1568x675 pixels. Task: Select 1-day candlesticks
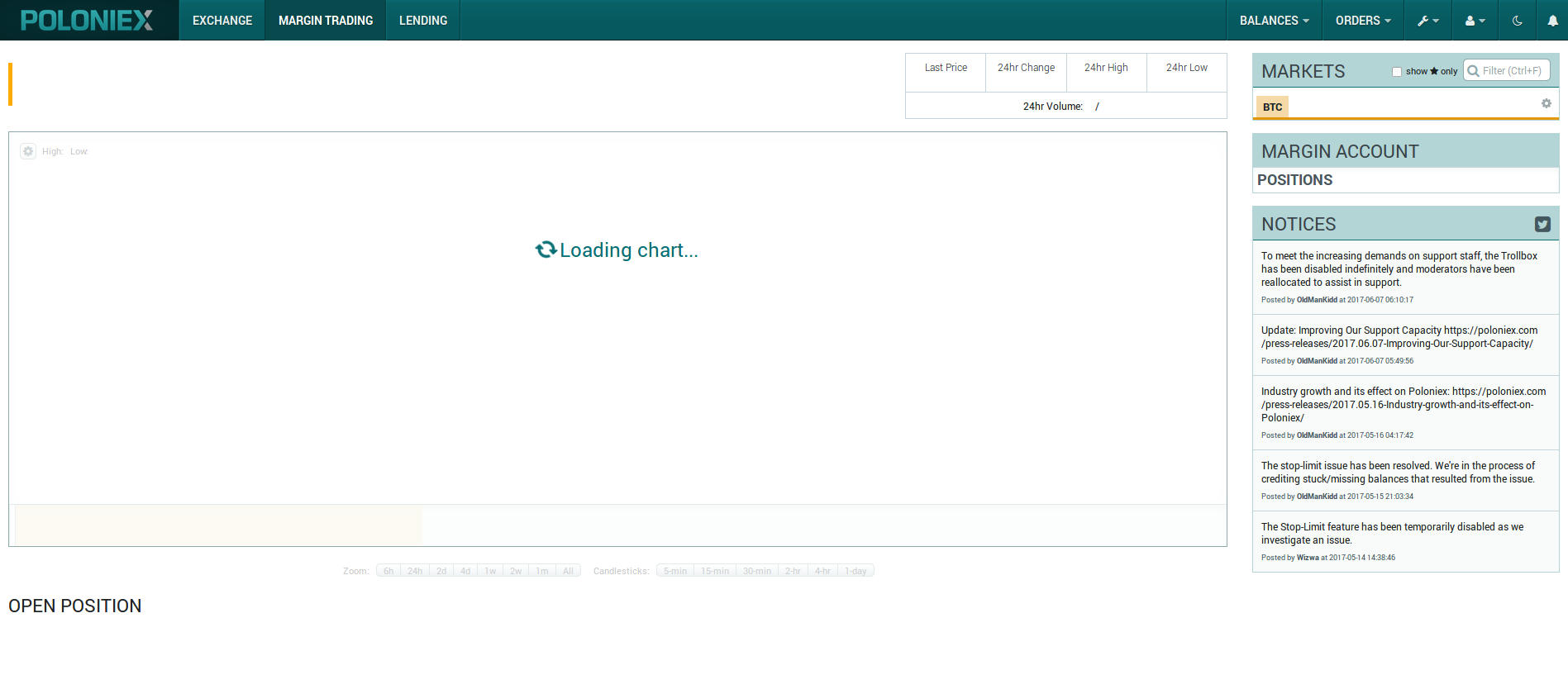click(x=855, y=571)
